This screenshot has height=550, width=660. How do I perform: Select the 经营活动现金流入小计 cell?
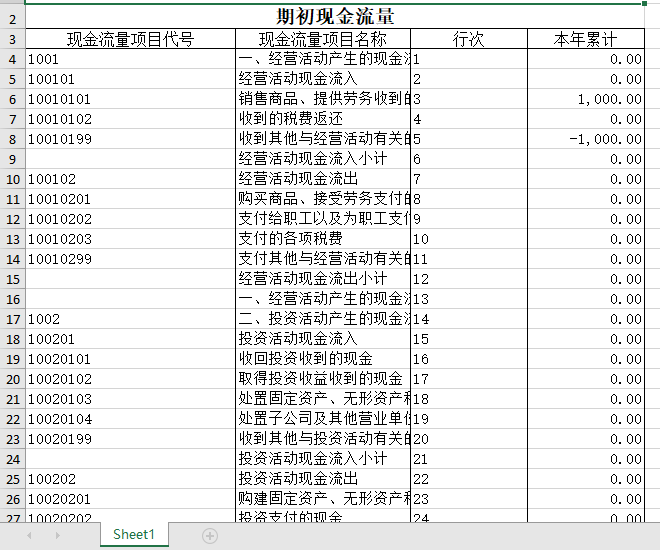(322, 159)
